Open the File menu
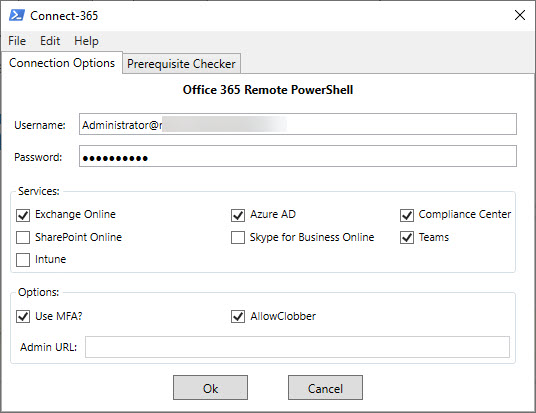This screenshot has height=413, width=536. 17,41
